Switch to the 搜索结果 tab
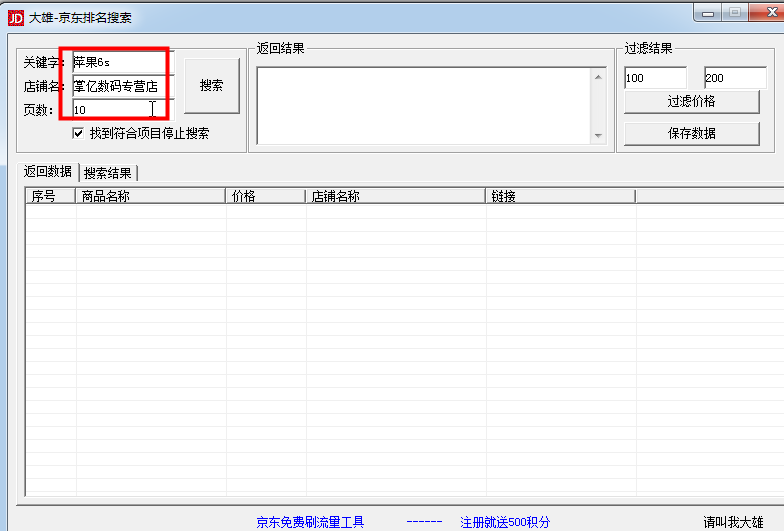This screenshot has width=784, height=531. click(x=108, y=173)
